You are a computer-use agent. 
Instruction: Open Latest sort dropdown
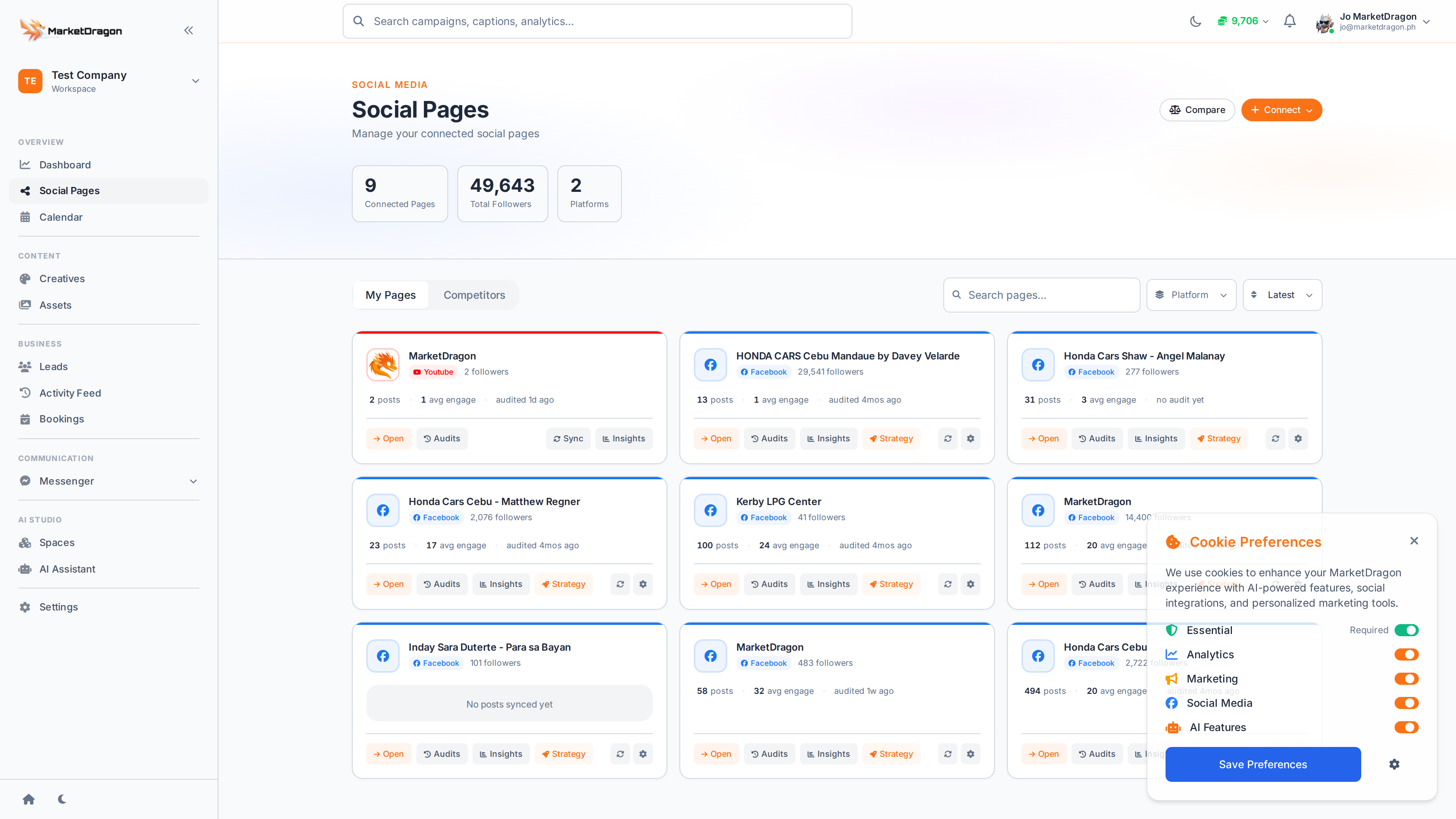click(1282, 295)
